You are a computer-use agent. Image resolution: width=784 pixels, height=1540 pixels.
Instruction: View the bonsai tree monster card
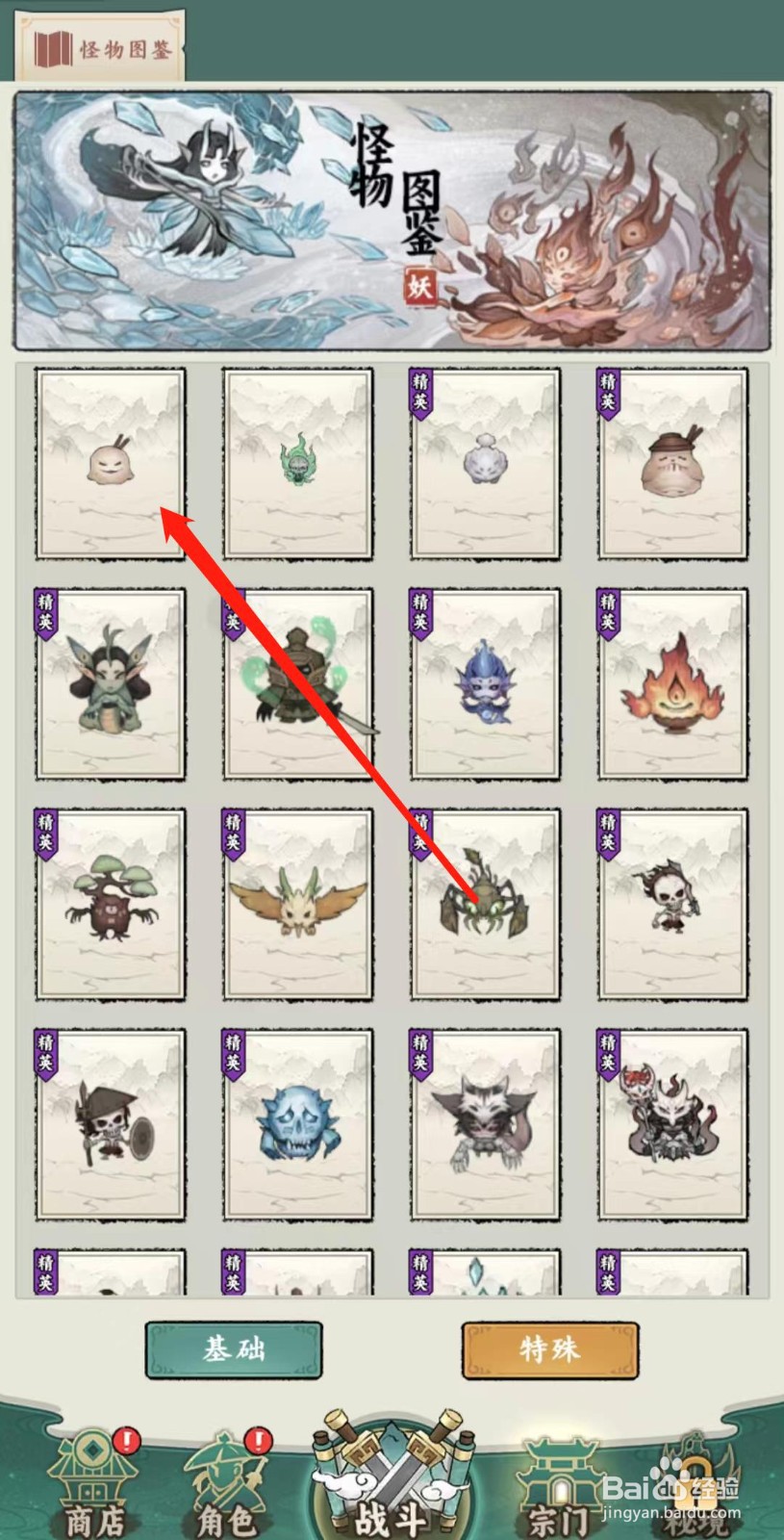point(111,905)
